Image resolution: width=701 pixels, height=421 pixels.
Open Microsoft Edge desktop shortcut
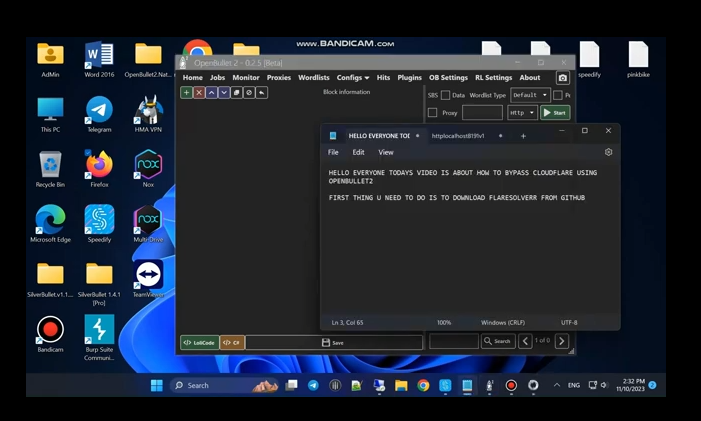tap(50, 223)
